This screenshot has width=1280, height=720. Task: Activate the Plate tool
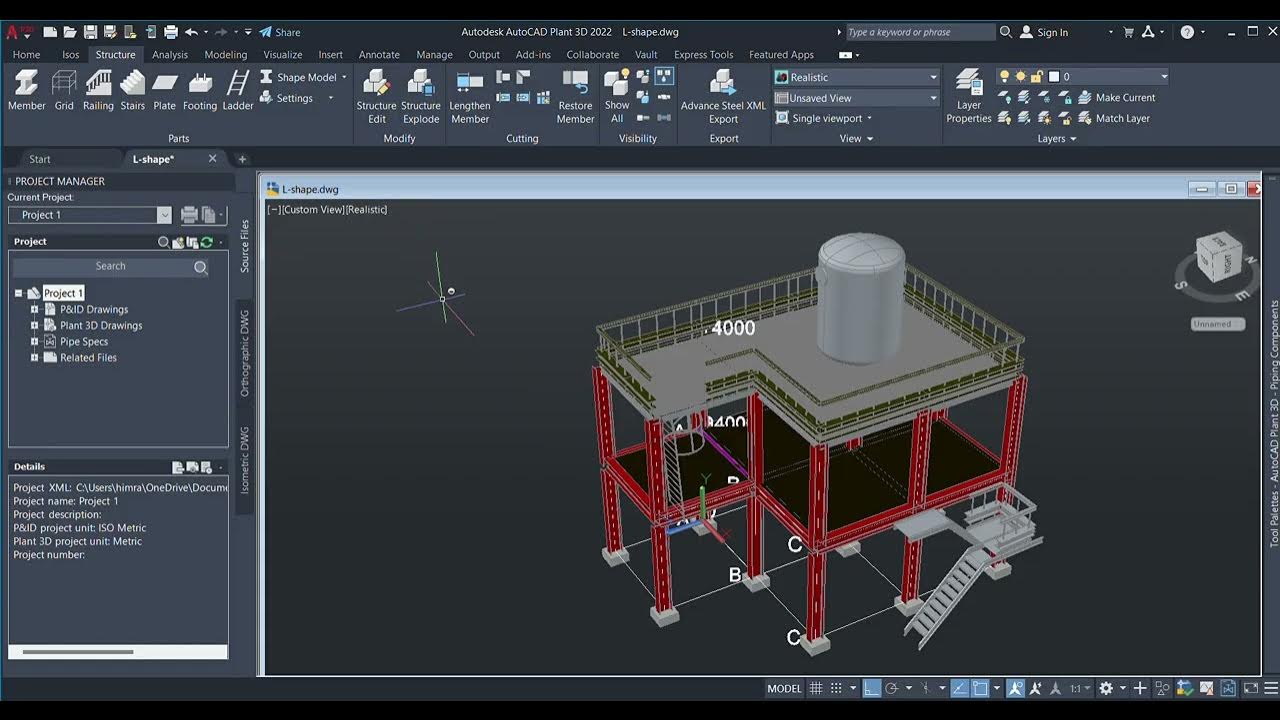tap(165, 90)
